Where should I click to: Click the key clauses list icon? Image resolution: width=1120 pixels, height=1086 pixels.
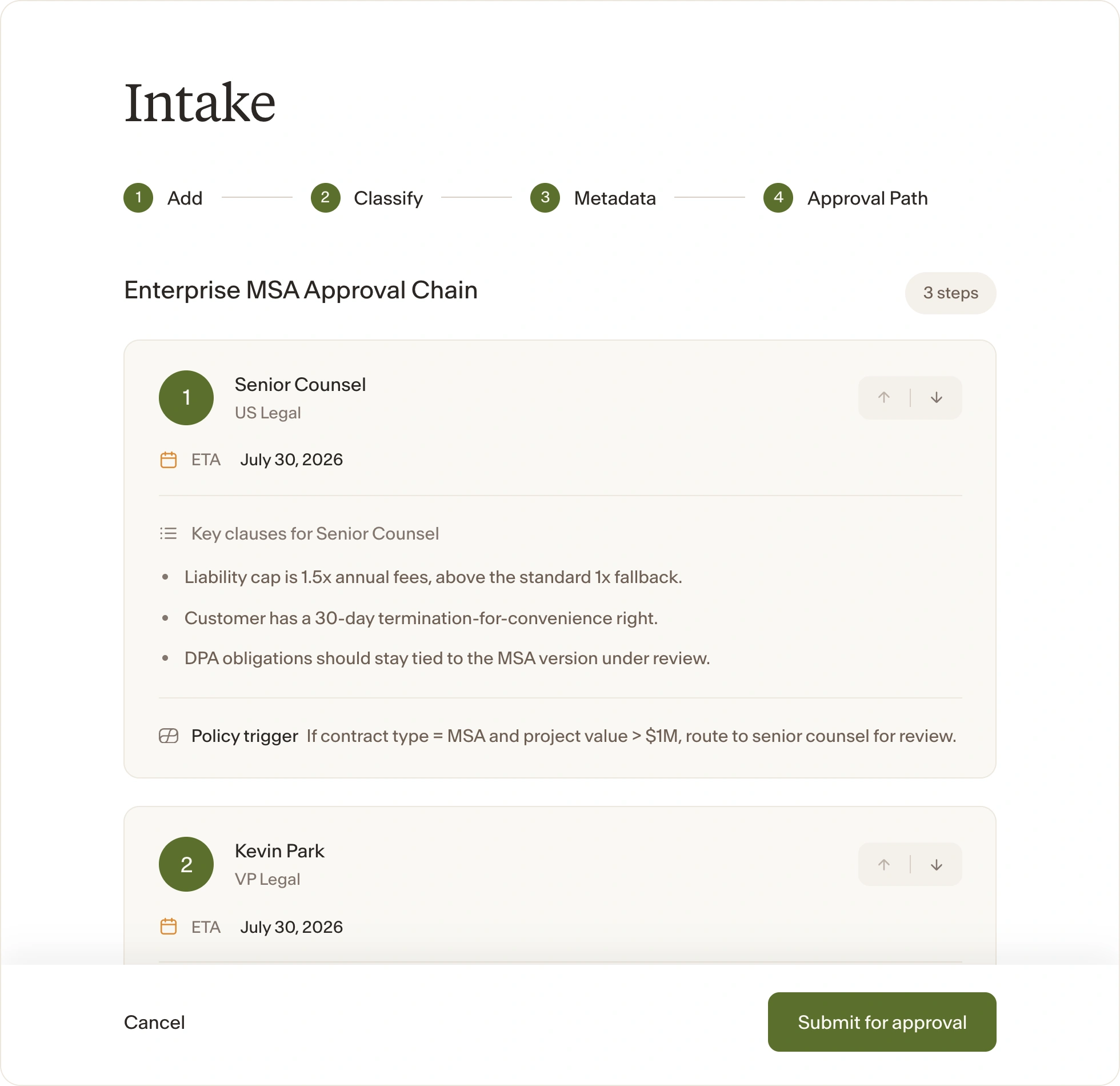pos(169,533)
